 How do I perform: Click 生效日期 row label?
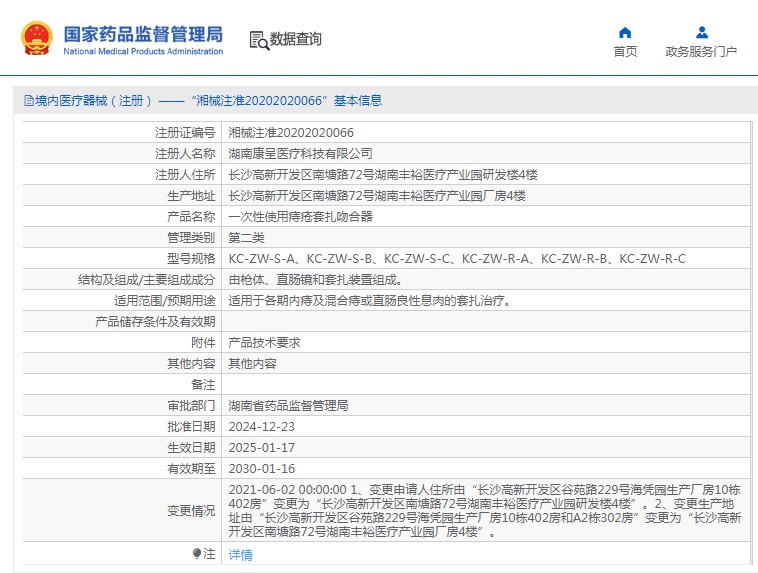[191, 448]
